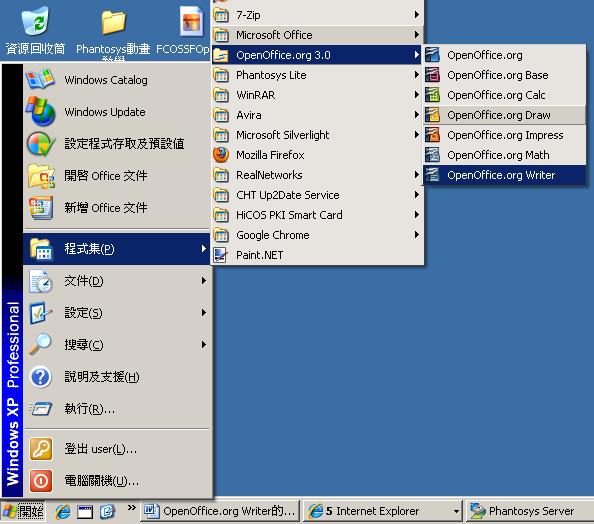Click the OpenOffice.org Writer icon
The image size is (594, 524).
coord(432,175)
